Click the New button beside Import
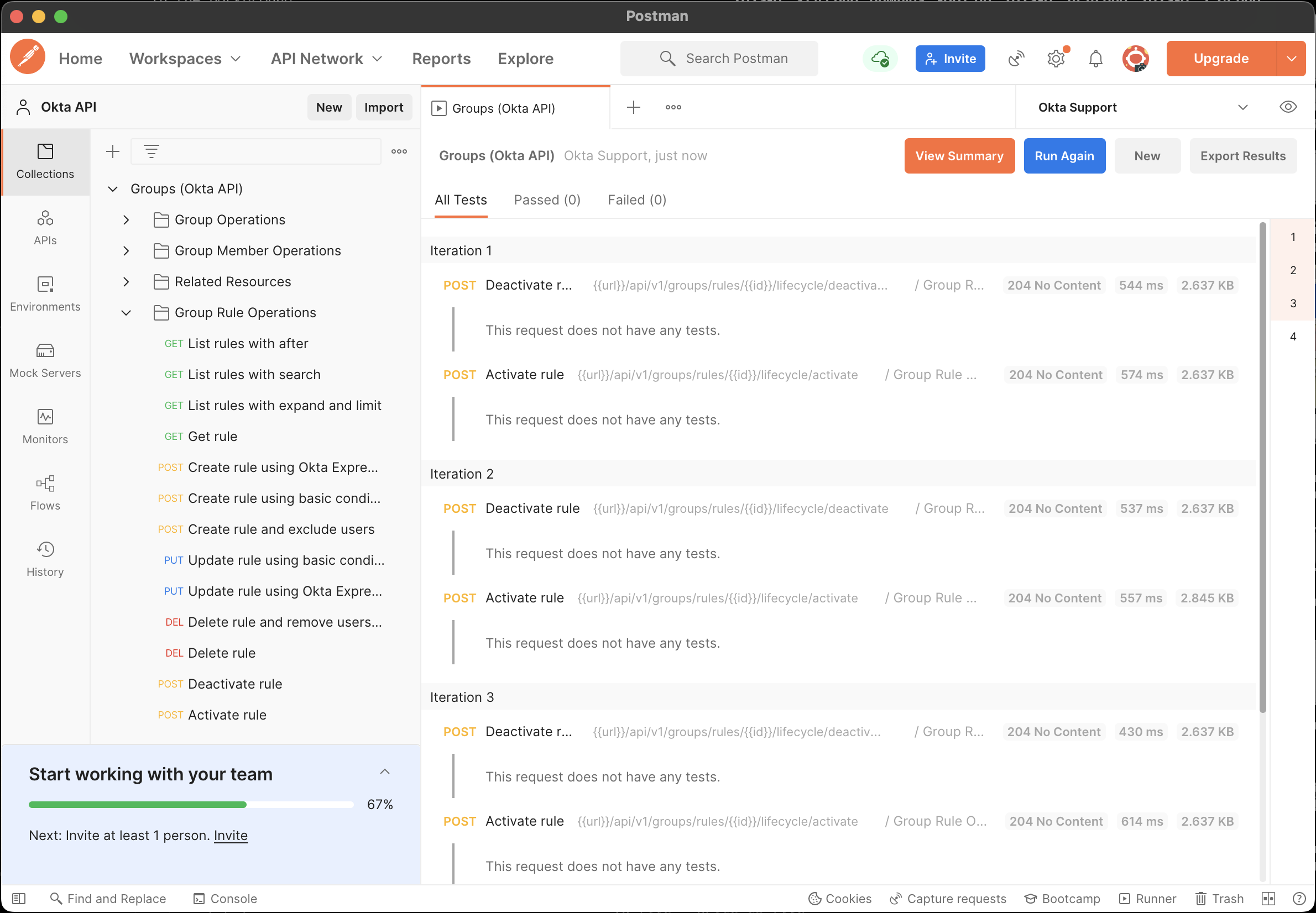This screenshot has height=913, width=1316. [329, 107]
